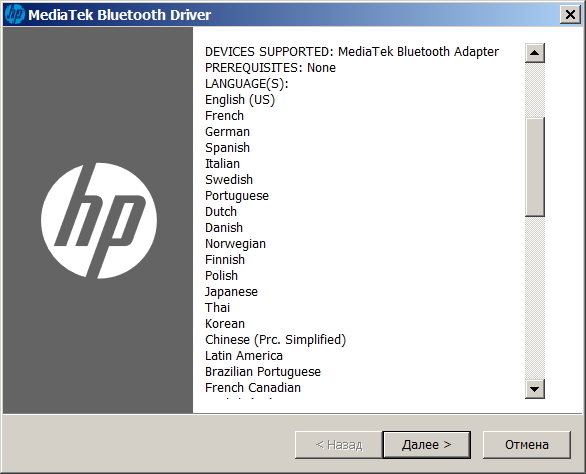Viewport: 586px width, 474px height.
Task: Click the Chinese (Prc. Simplified) entry
Action: pos(275,340)
